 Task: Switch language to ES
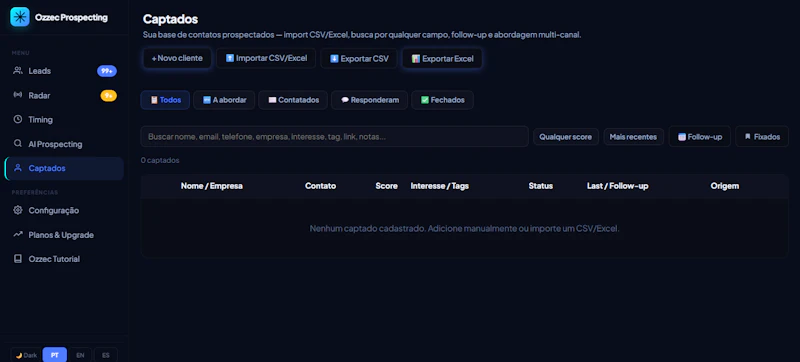click(x=106, y=355)
